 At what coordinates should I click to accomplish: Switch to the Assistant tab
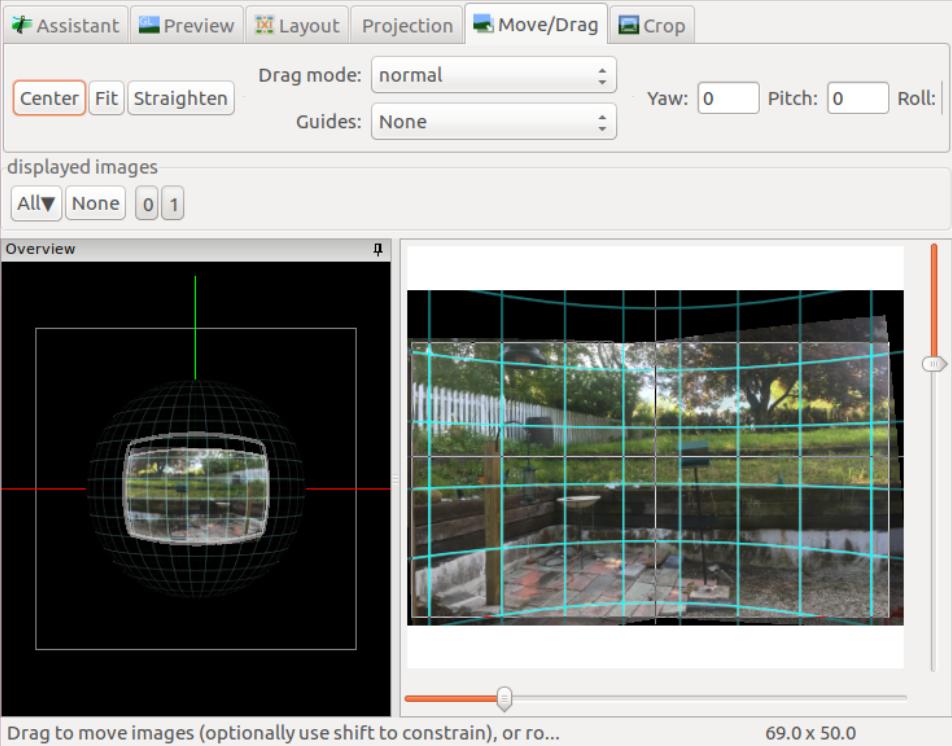coord(66,25)
